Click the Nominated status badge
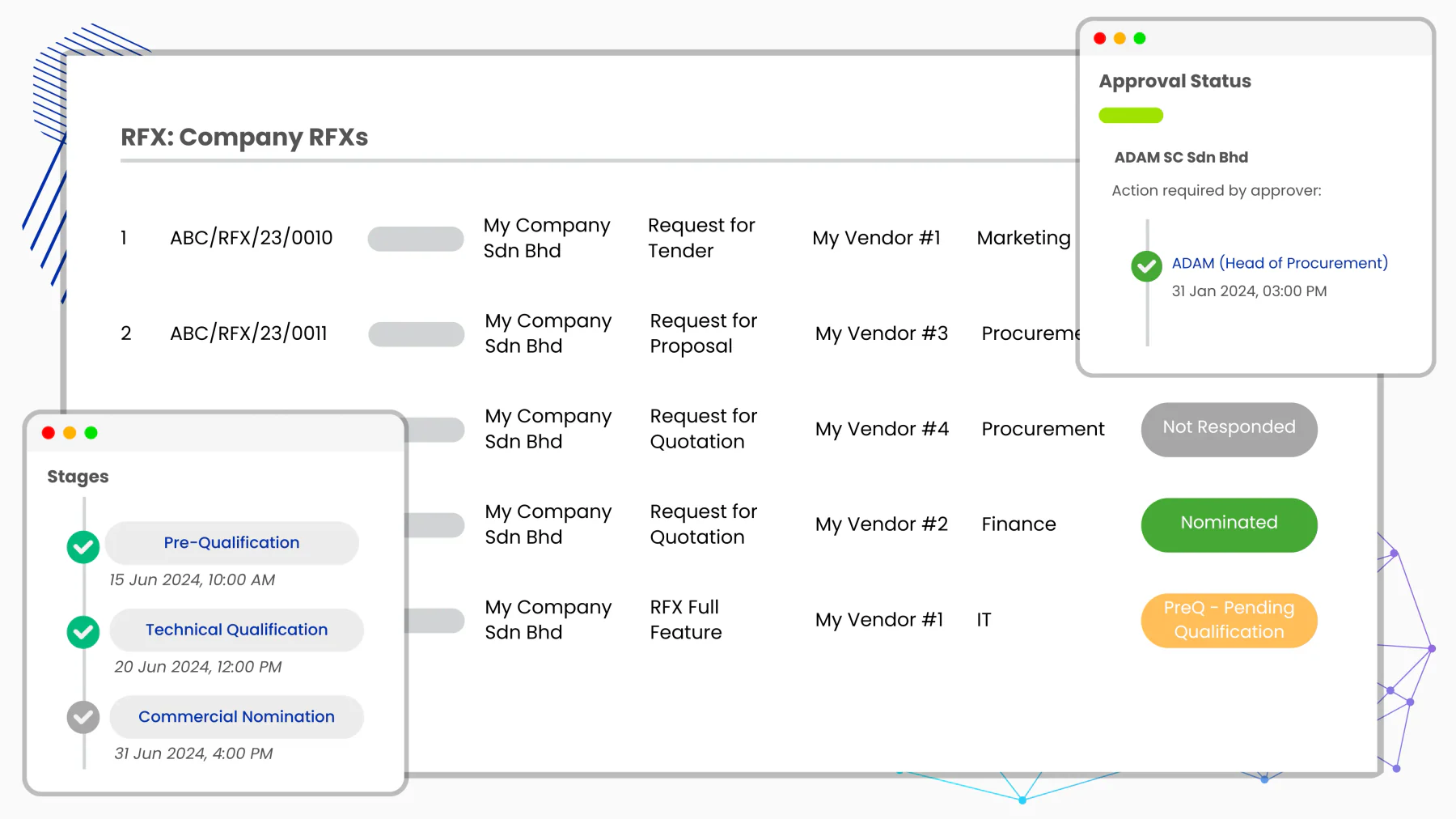Viewport: 1456px width, 819px height. tap(1229, 524)
